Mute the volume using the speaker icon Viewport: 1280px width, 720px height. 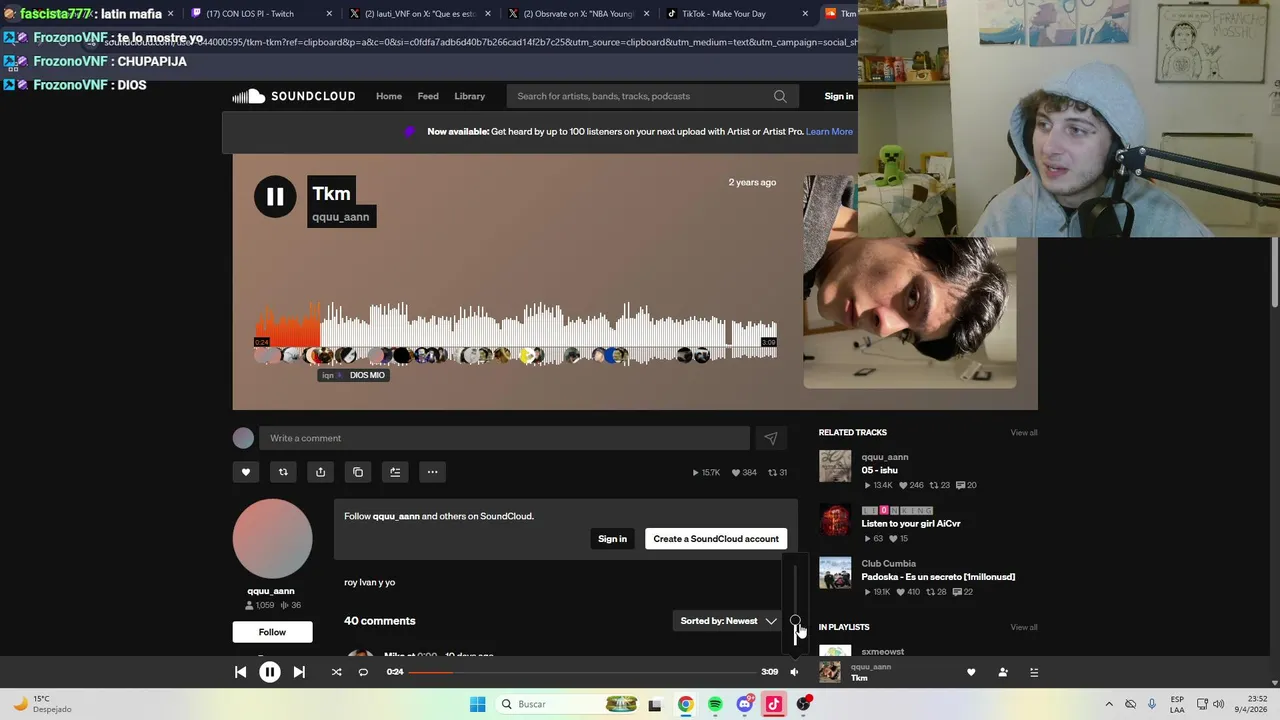794,672
